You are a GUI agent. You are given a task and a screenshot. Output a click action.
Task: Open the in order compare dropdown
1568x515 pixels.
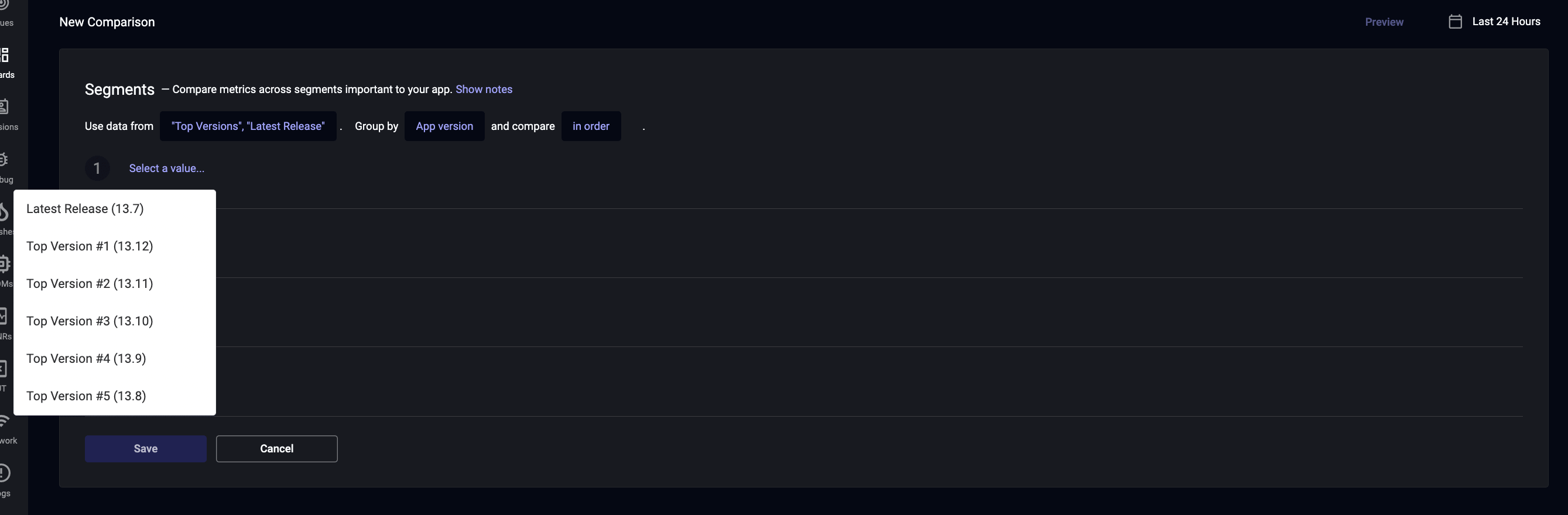click(590, 126)
